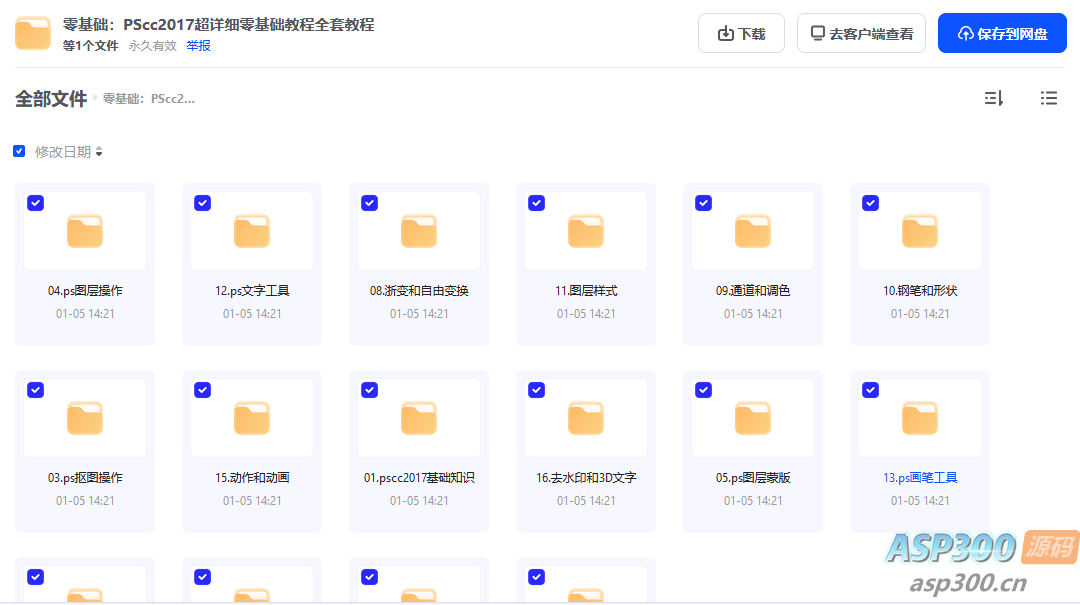
Task: Open the 01.pscc2017基础知识 folder icon
Action: coord(419,418)
